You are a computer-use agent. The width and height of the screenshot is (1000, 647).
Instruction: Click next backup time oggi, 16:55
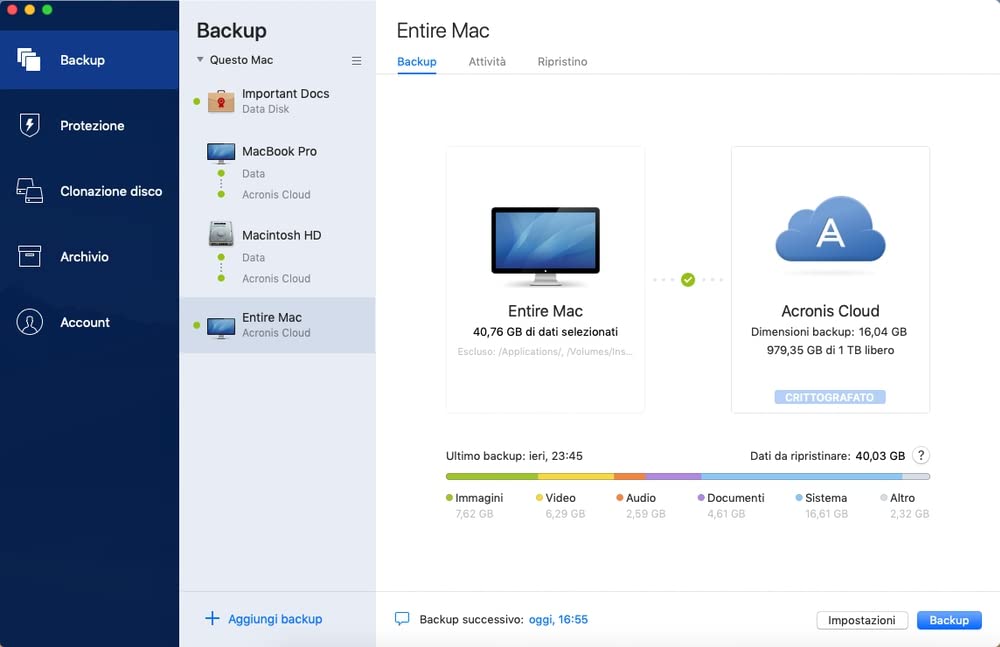(558, 619)
